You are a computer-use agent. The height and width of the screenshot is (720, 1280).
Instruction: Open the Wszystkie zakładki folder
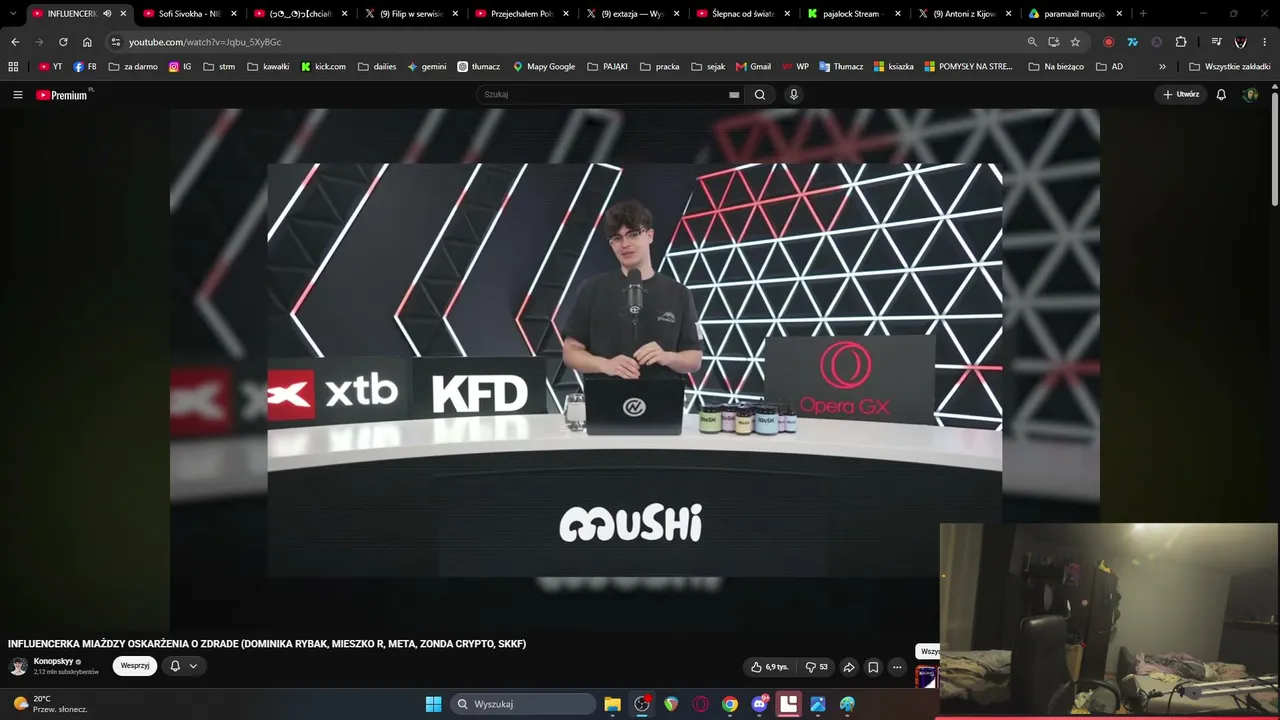coord(1230,67)
